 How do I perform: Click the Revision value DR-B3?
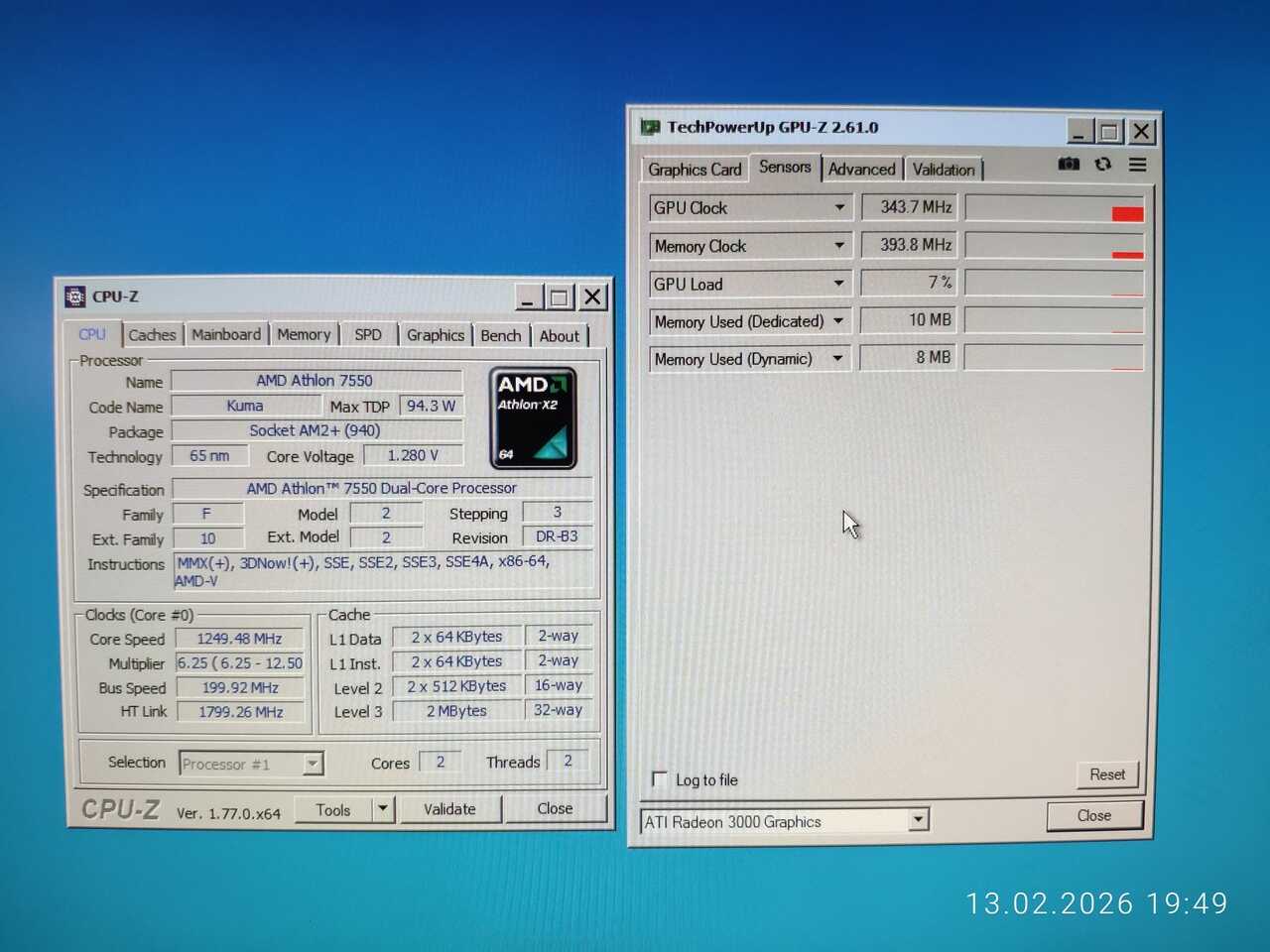(x=558, y=536)
